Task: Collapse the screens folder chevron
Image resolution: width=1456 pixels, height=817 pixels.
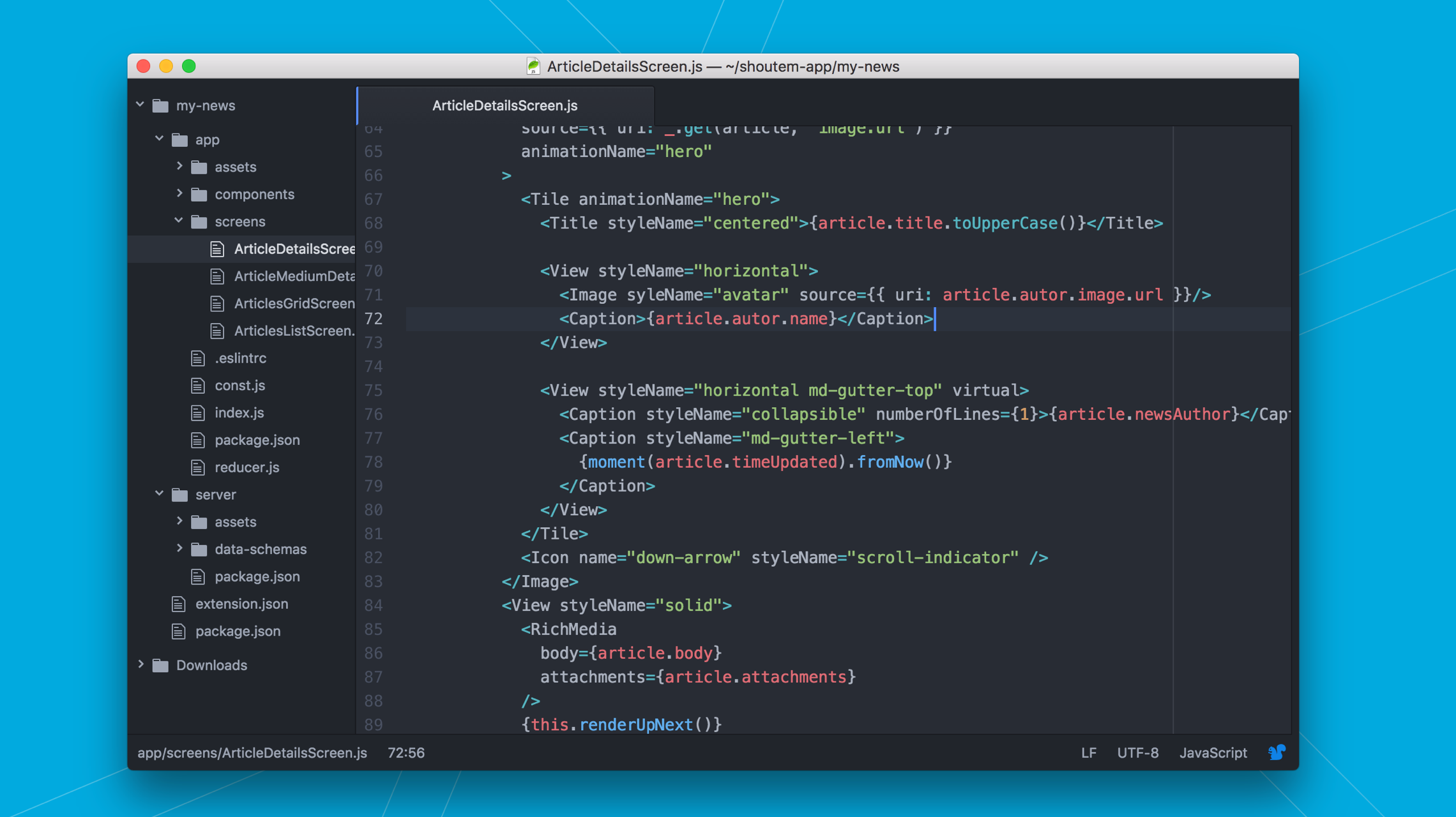Action: pyautogui.click(x=179, y=221)
